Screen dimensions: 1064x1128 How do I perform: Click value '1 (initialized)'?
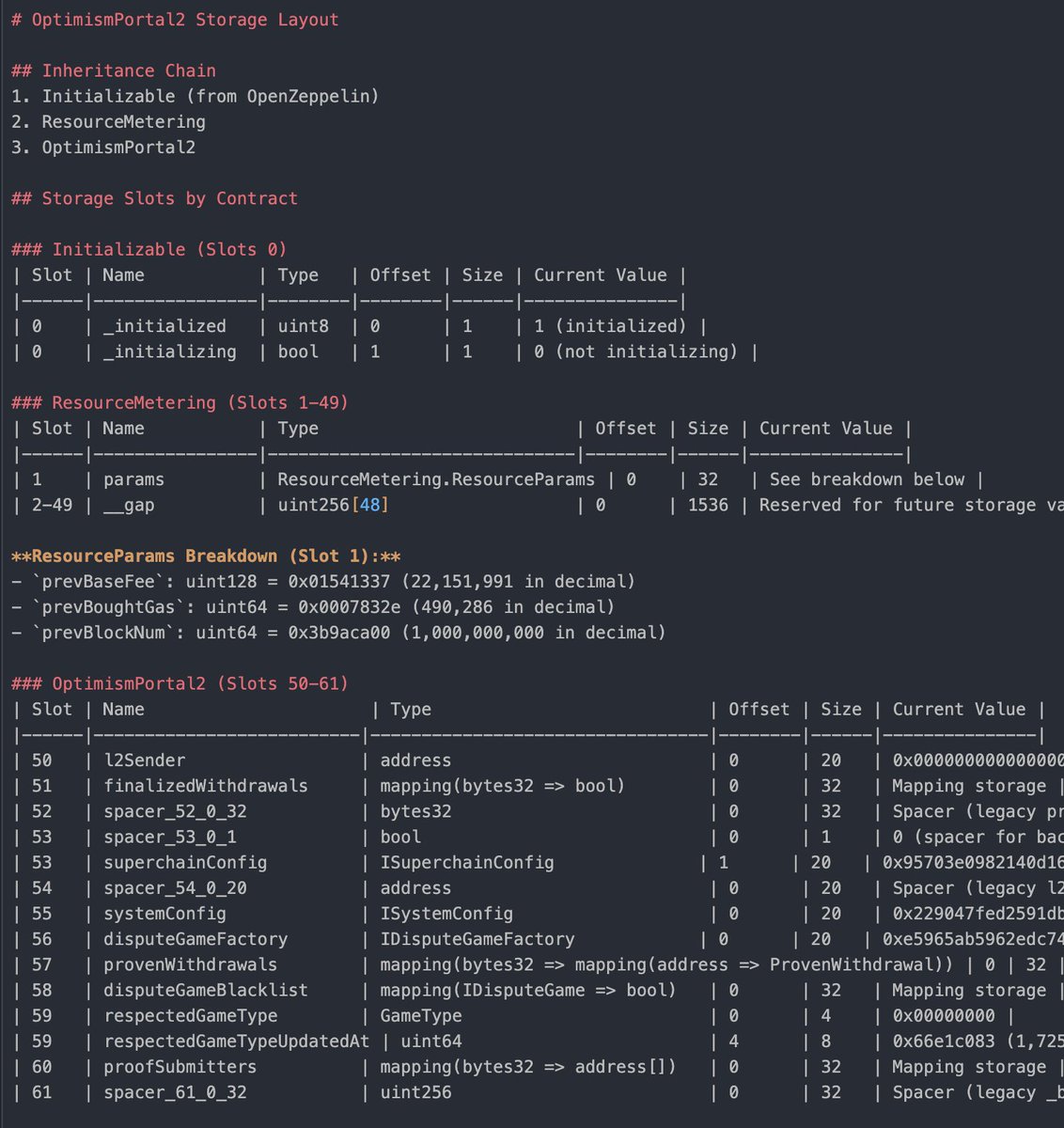[x=610, y=326]
